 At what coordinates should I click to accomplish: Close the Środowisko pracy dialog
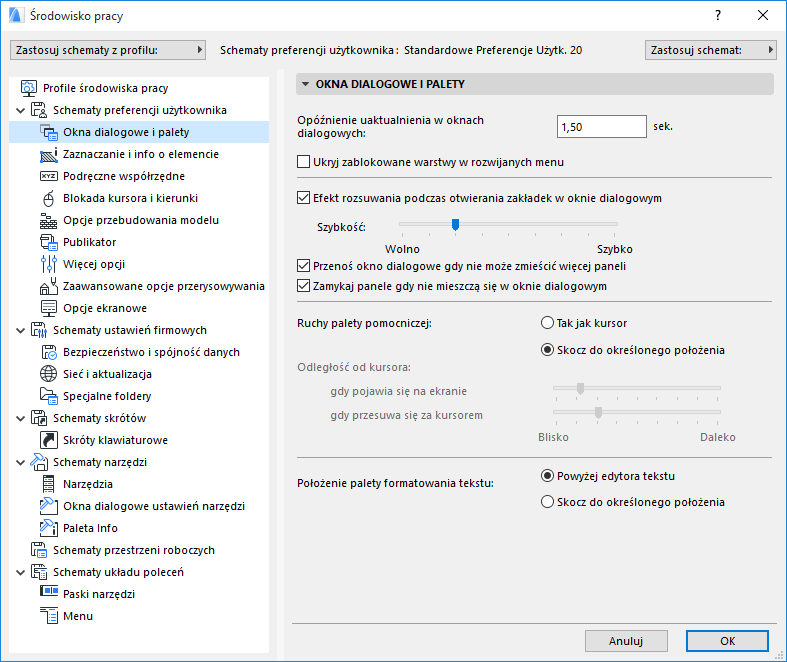pos(763,16)
